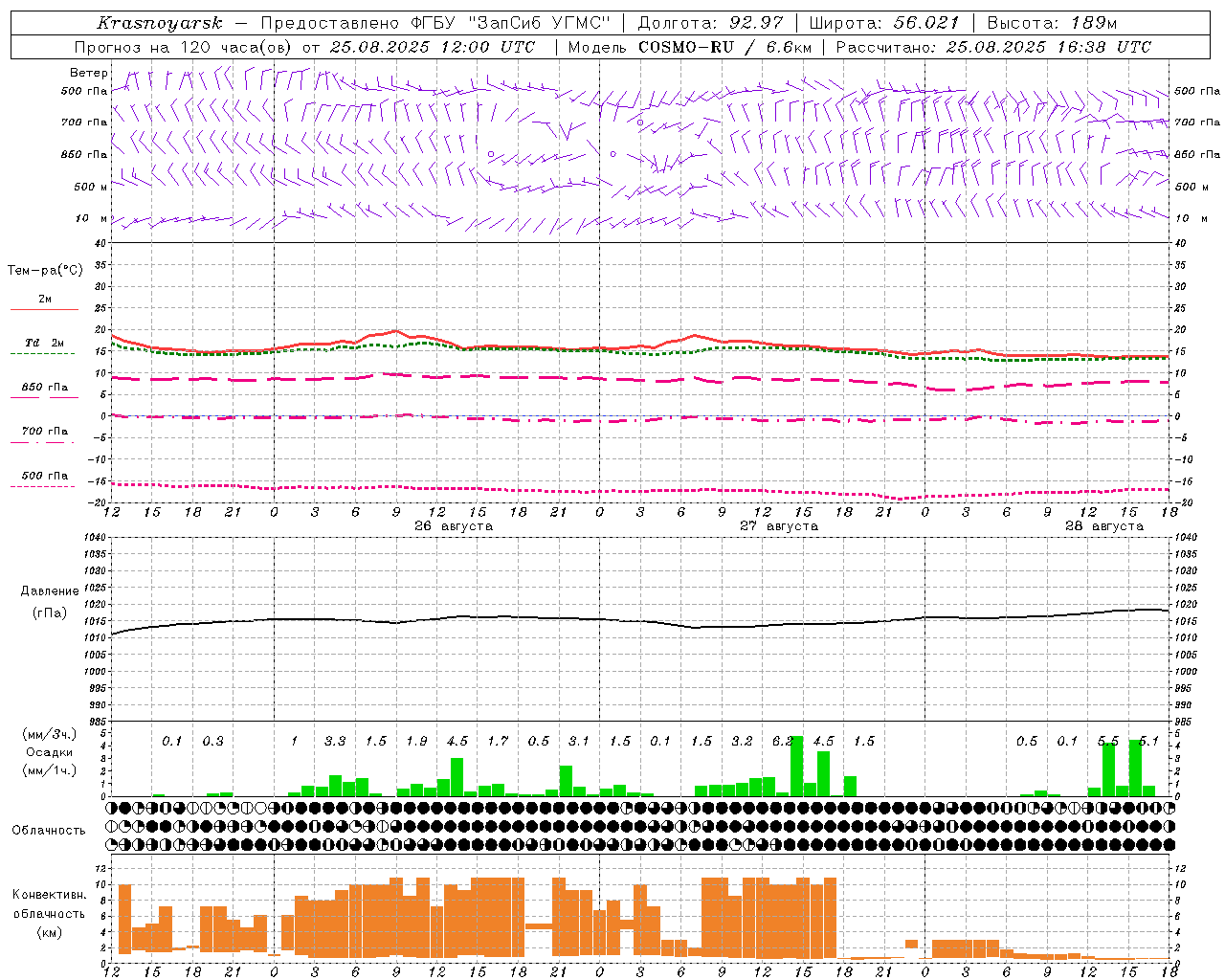
Task: Click the 1.7 precipitation total value
Action: click(498, 741)
